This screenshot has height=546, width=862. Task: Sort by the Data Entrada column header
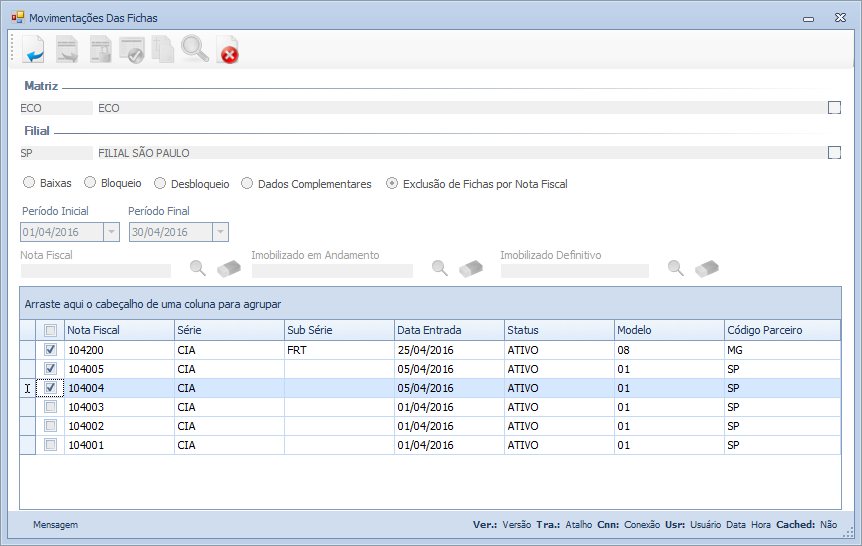click(448, 330)
